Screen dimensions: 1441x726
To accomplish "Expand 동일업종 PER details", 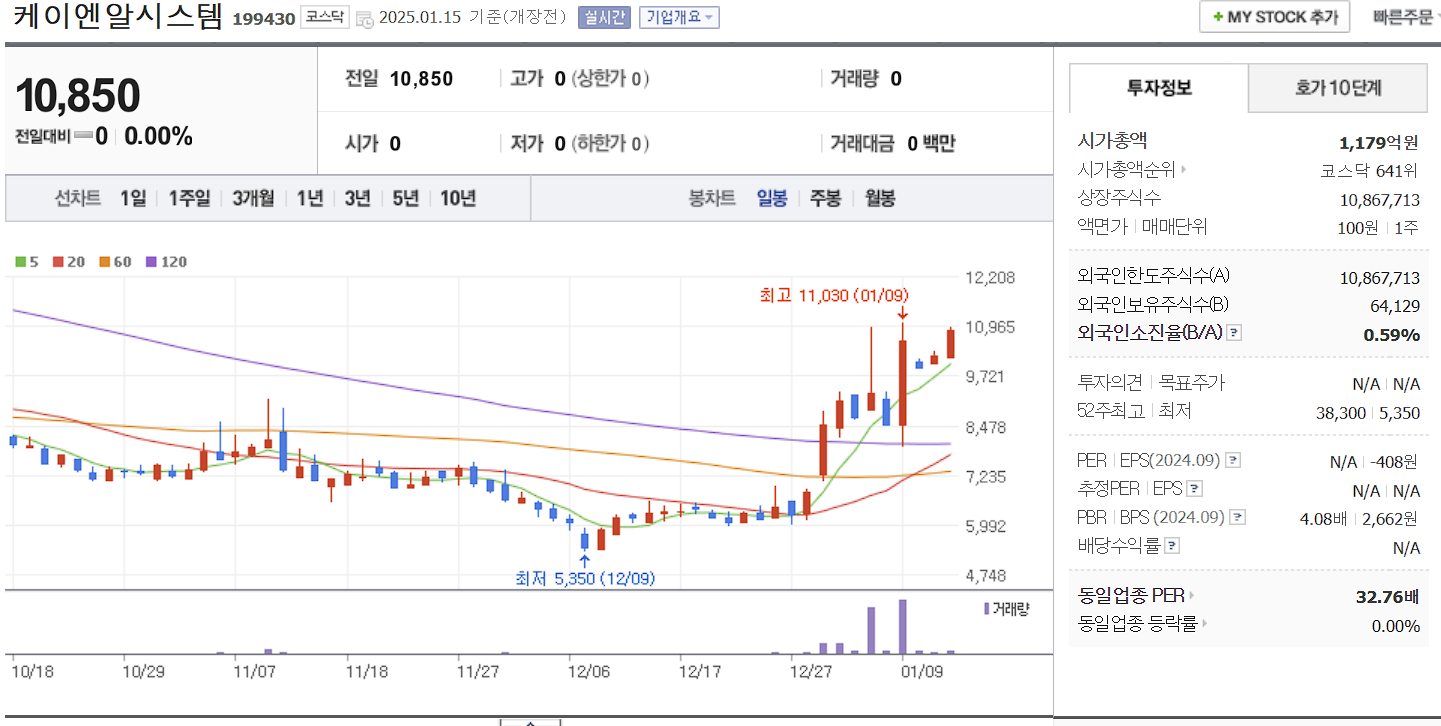I will pyautogui.click(x=1193, y=594).
